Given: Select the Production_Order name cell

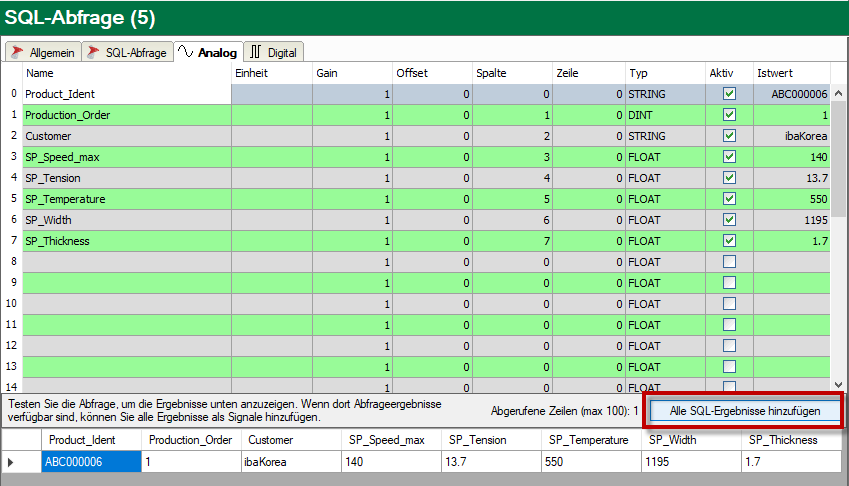Looking at the screenshot, I should [x=127, y=115].
